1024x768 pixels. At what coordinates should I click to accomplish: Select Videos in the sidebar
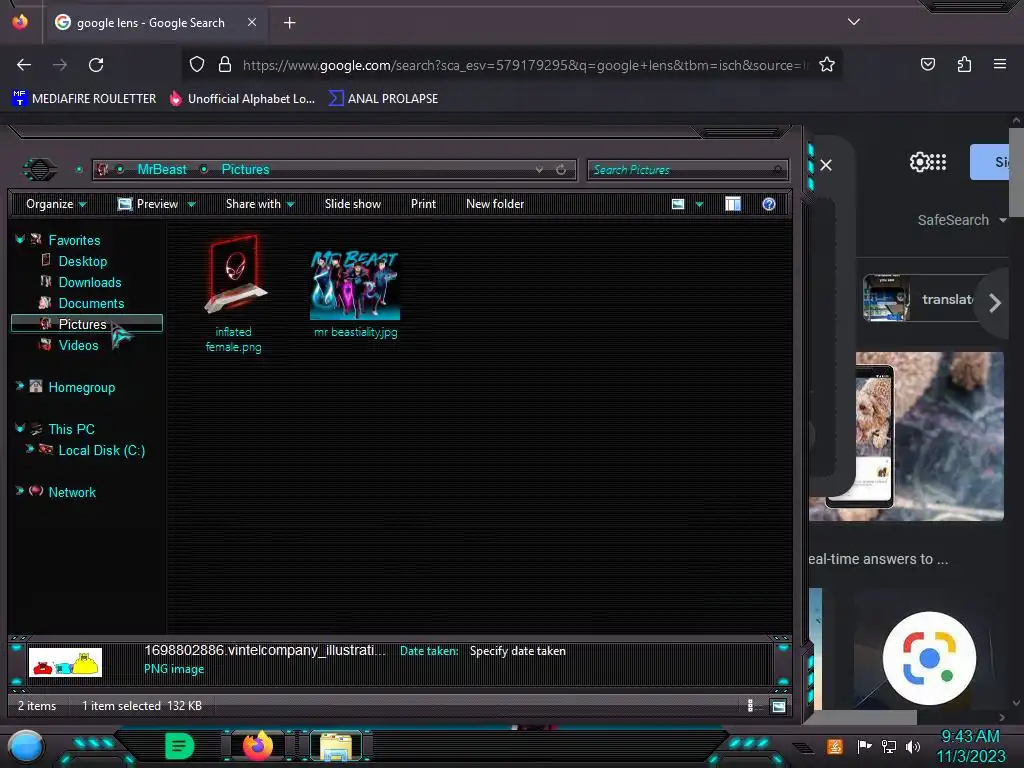tap(78, 345)
